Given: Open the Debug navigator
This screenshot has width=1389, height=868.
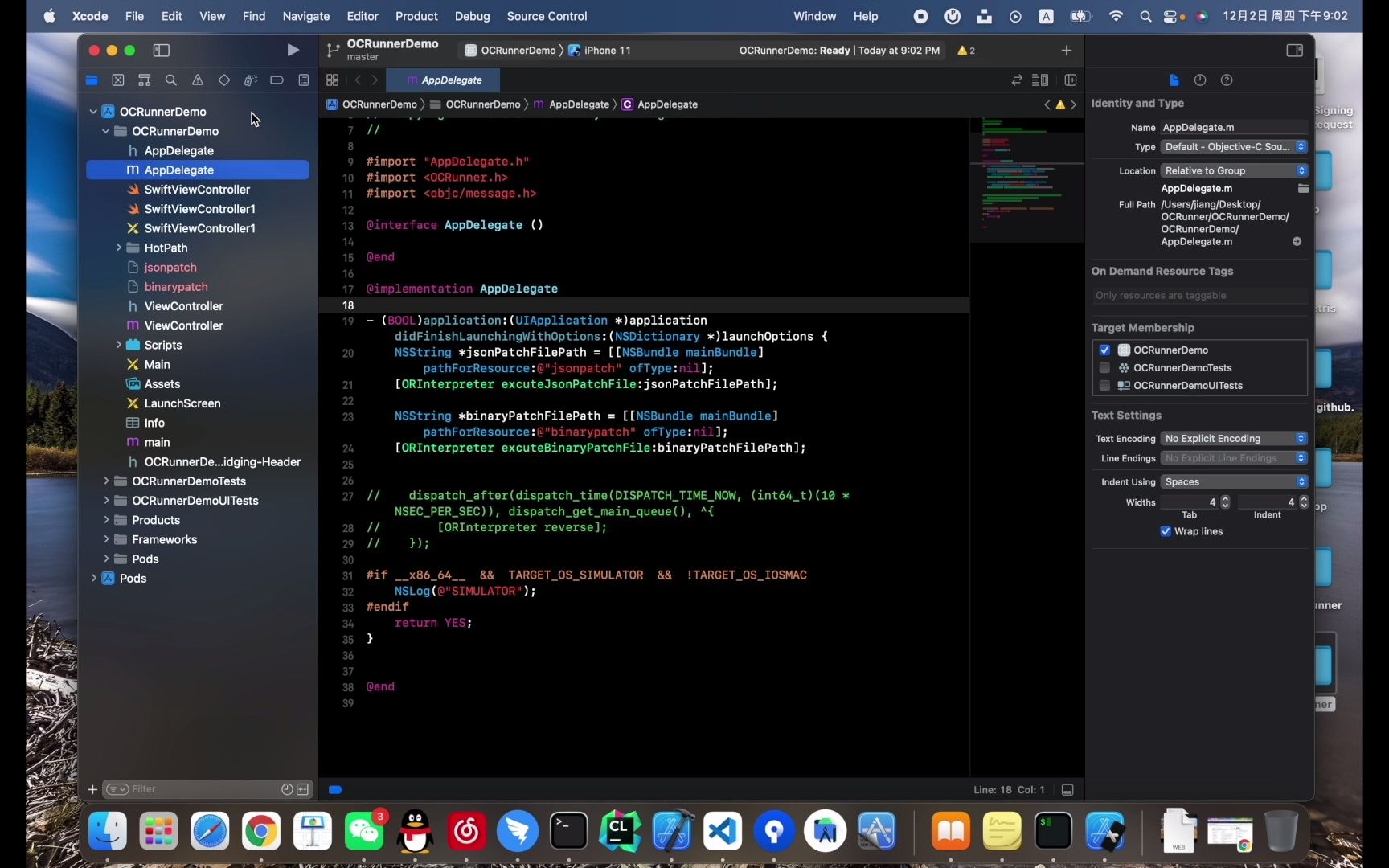Looking at the screenshot, I should (251, 80).
